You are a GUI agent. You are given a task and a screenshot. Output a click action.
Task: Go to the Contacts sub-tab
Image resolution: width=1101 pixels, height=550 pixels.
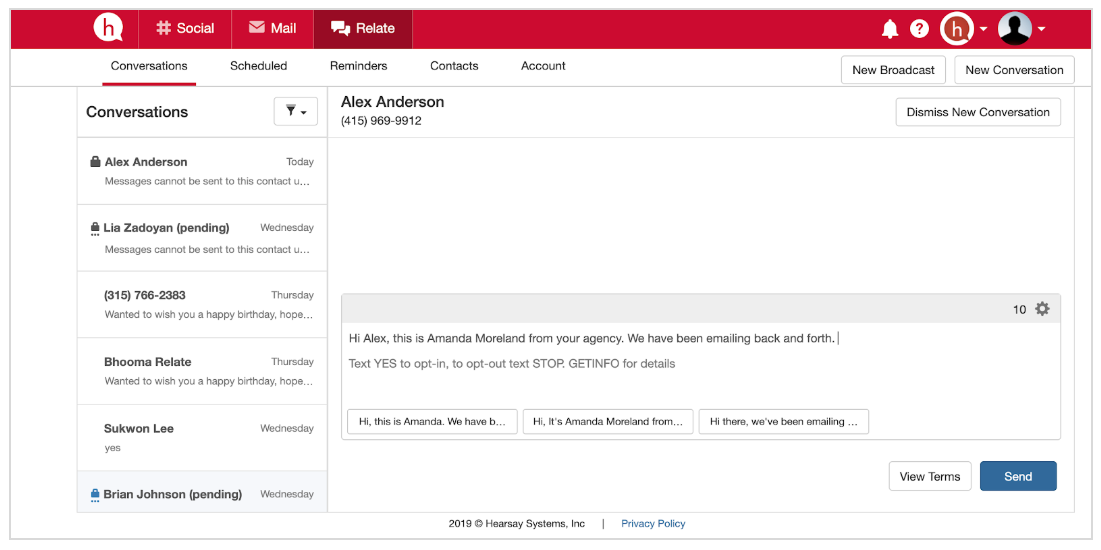coord(454,66)
